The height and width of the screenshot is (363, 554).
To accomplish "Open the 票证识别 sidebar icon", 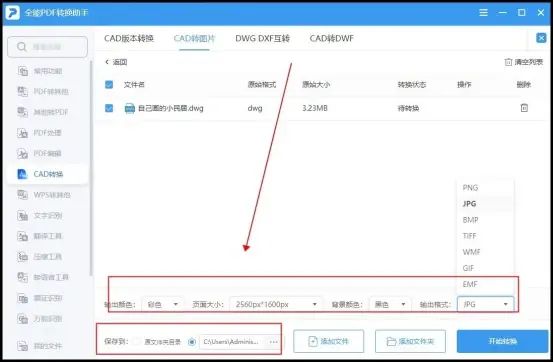I will pyautogui.click(x=23, y=298).
